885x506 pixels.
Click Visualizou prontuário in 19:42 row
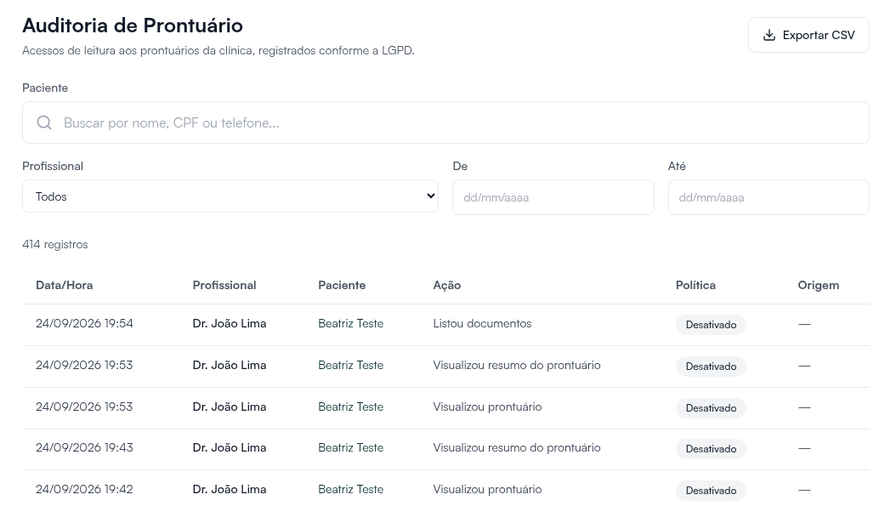coord(487,489)
